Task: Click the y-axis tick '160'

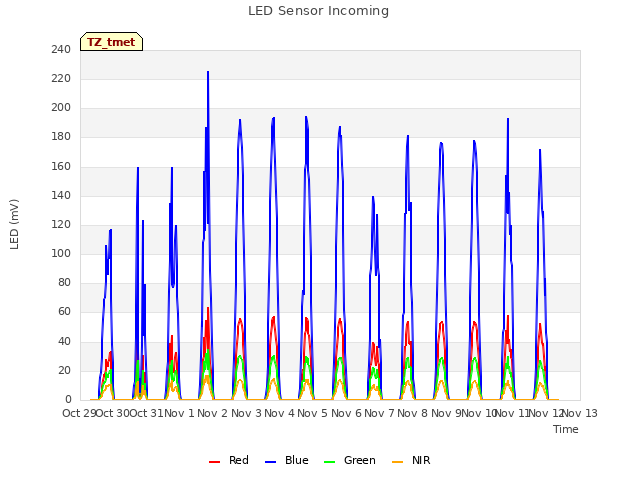Action: pyautogui.click(x=61, y=166)
